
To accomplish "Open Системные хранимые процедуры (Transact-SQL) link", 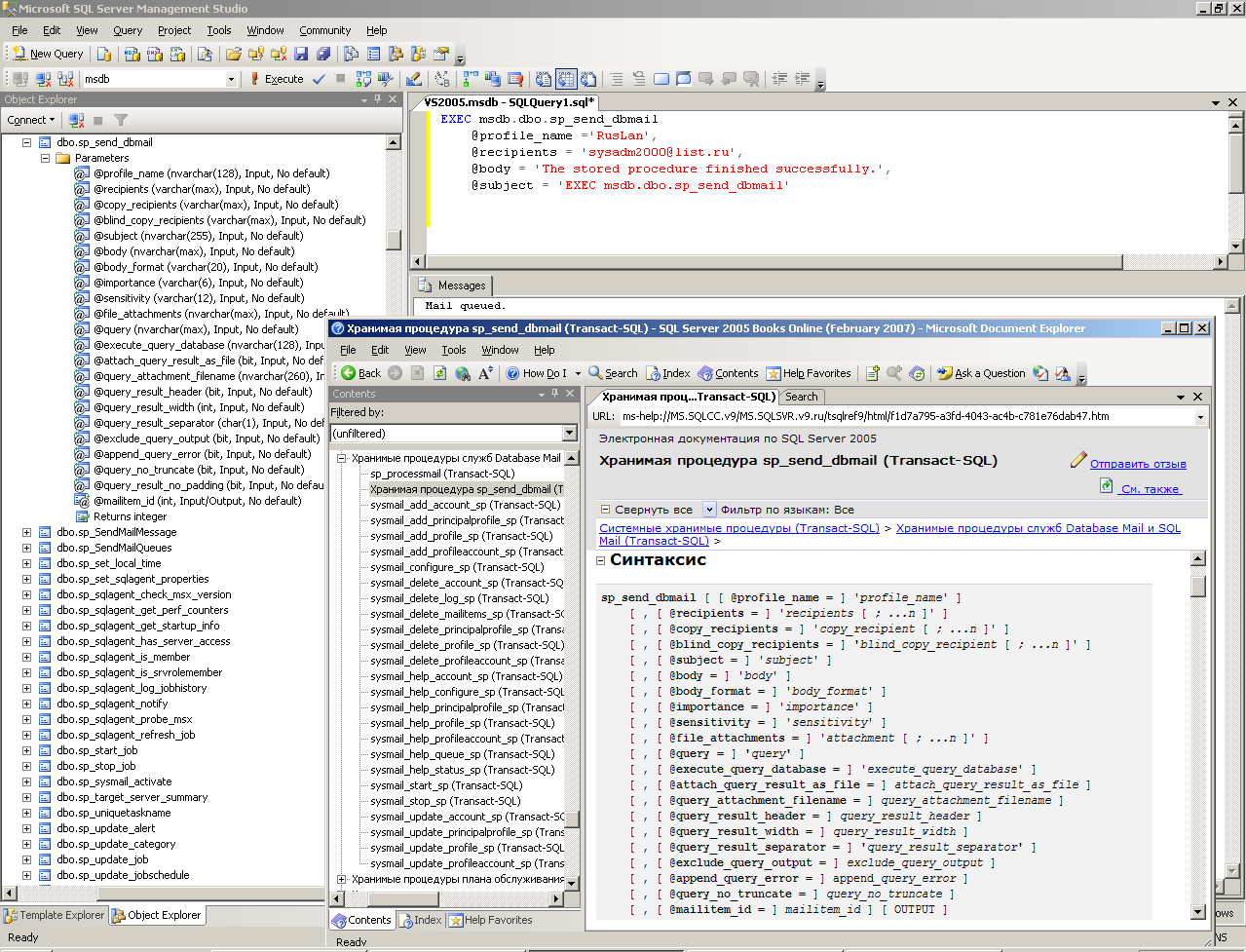I will coord(738,528).
